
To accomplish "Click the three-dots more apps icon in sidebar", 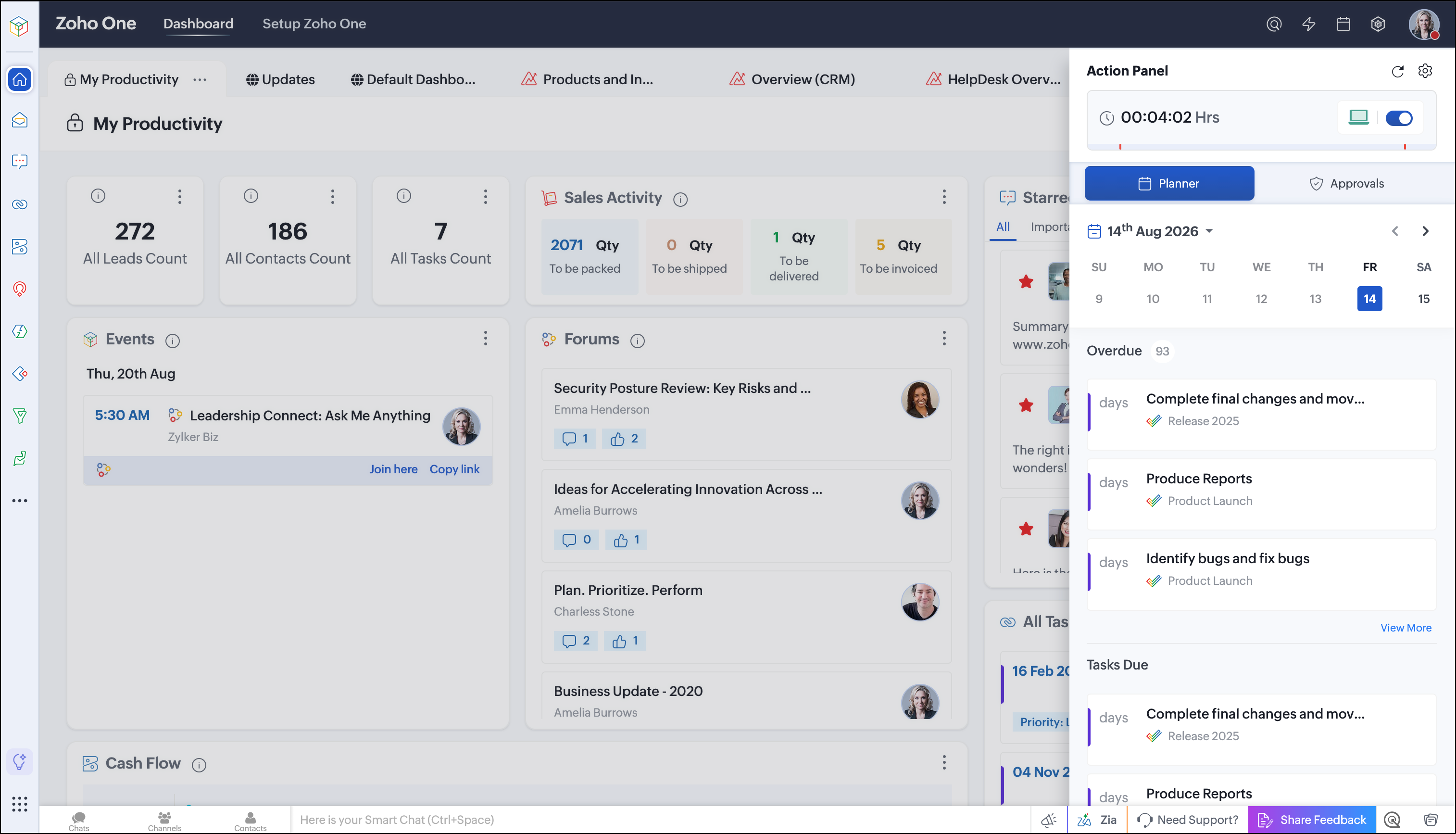I will [20, 501].
